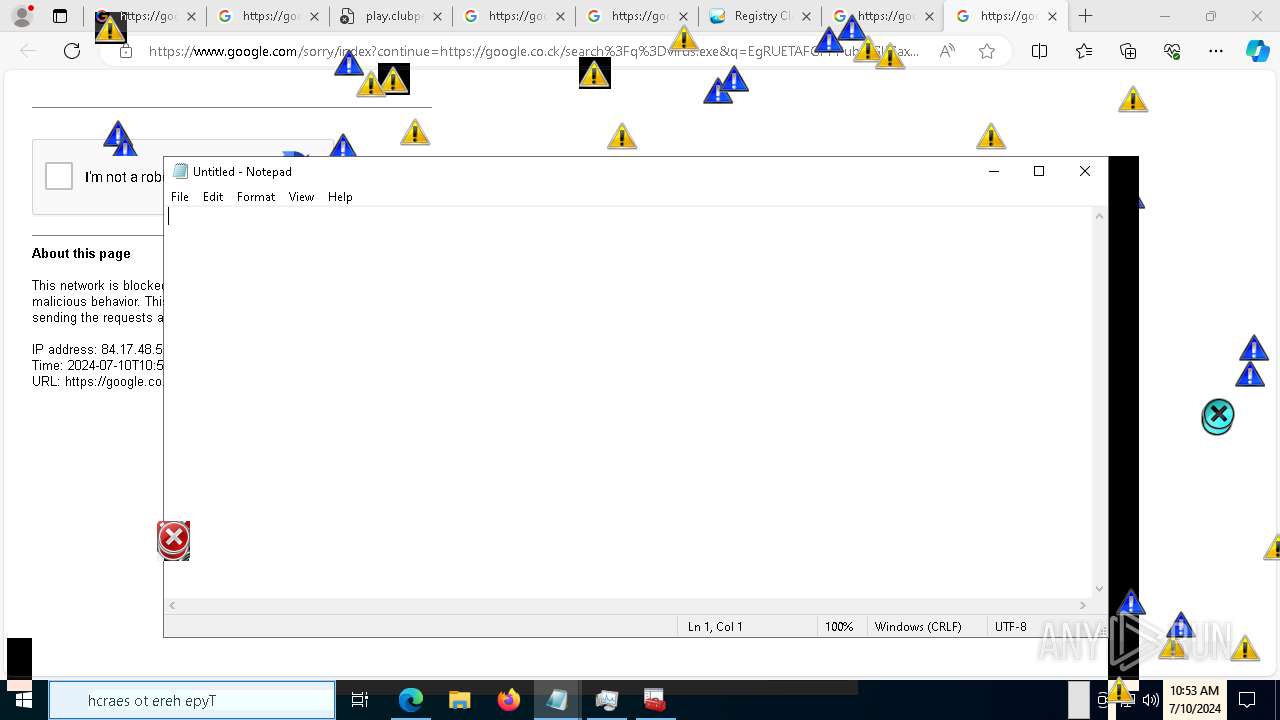Maximize the Notepad window
The height and width of the screenshot is (720, 1280).
click(1039, 171)
